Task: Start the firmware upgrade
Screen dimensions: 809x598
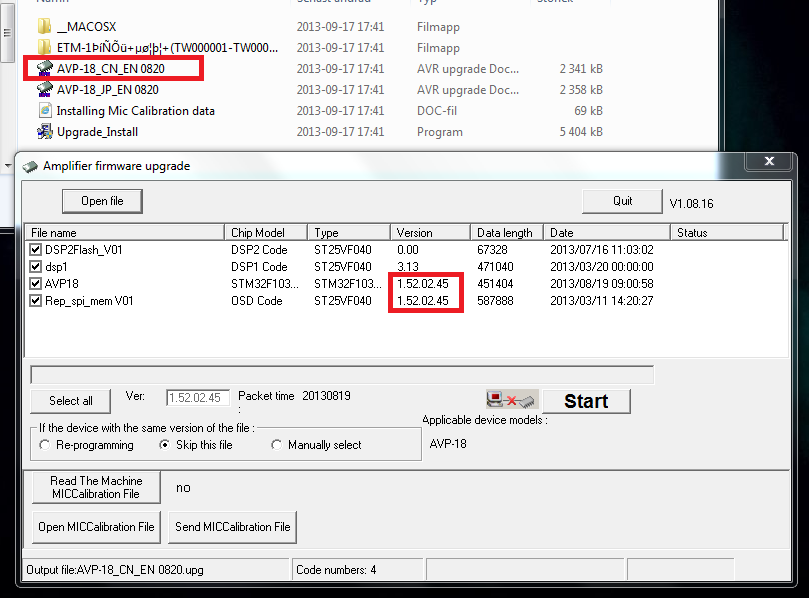Action: click(x=586, y=401)
